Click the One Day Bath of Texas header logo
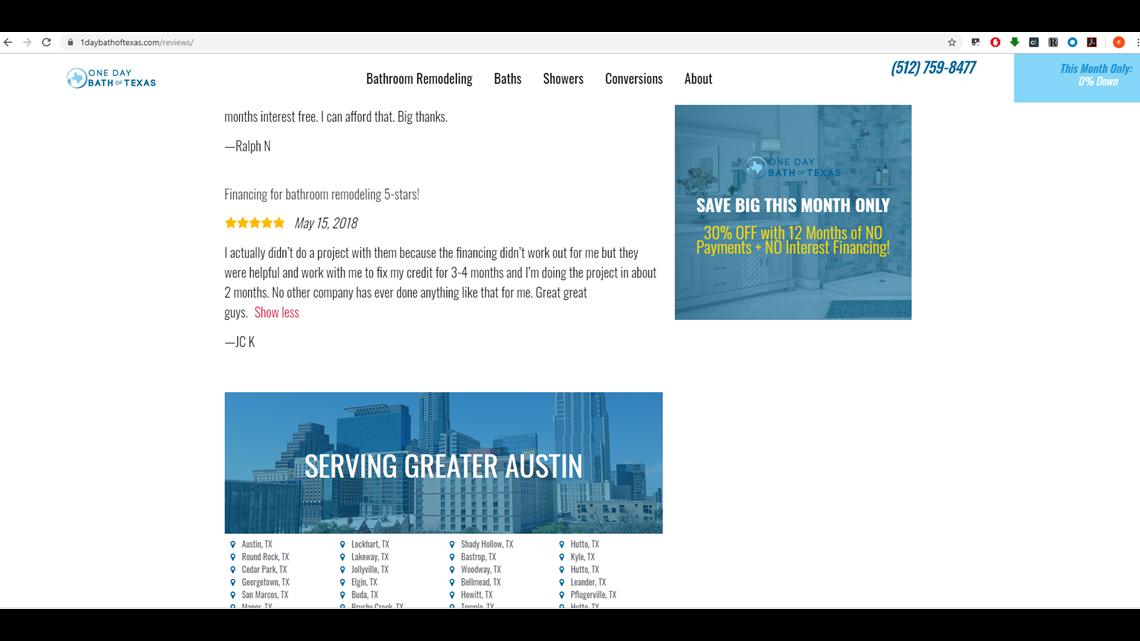The width and height of the screenshot is (1140, 641). pyautogui.click(x=111, y=78)
